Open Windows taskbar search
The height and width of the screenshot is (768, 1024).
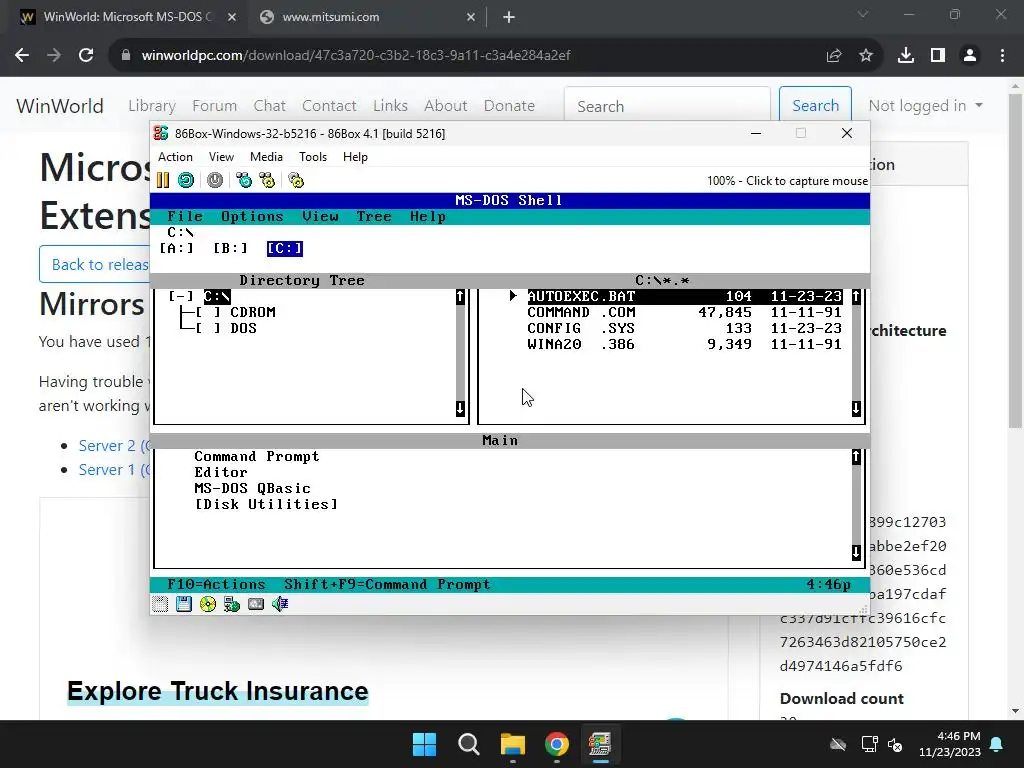pos(468,744)
